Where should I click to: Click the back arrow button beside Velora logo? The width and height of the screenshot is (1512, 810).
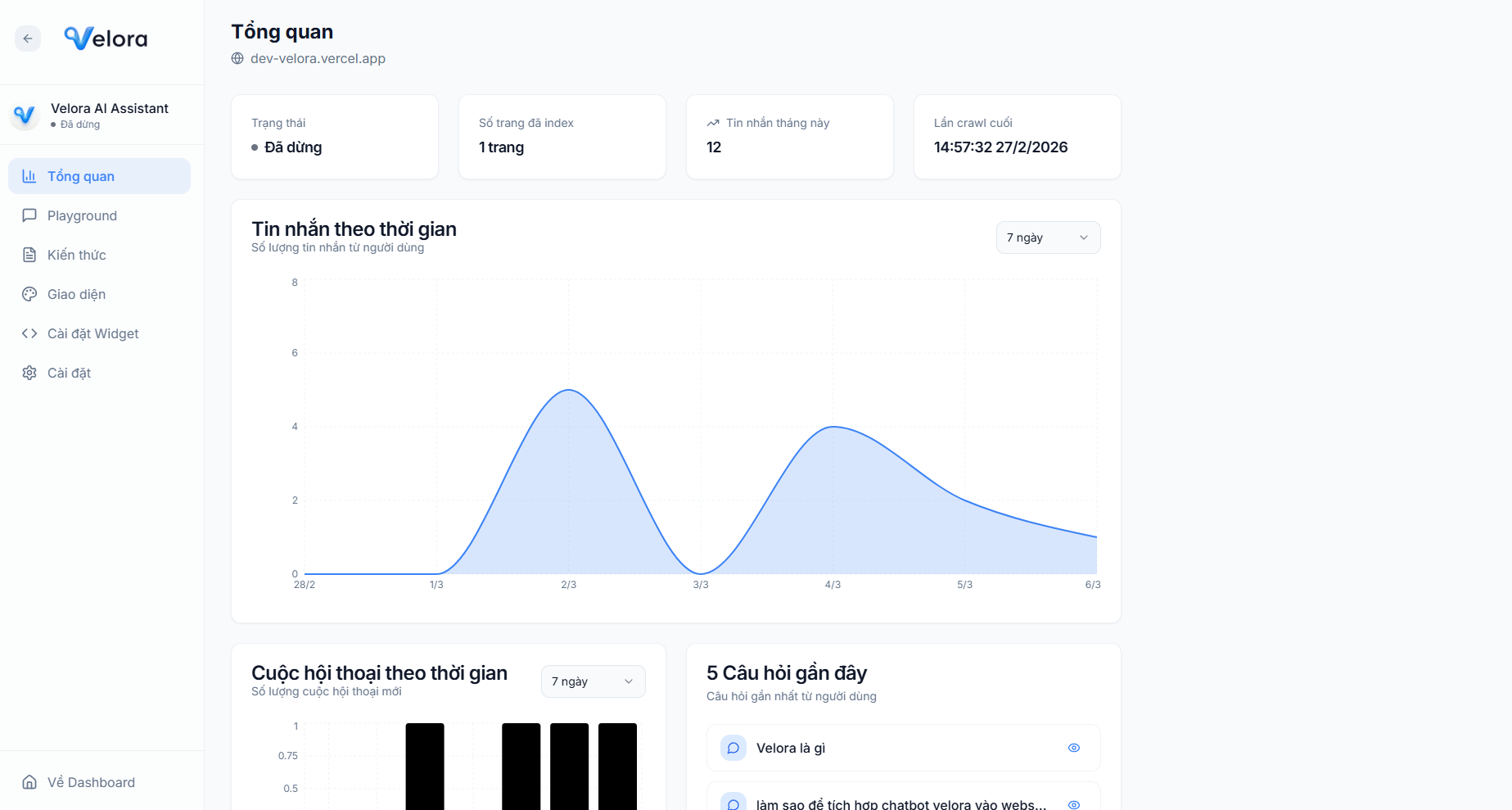pos(28,38)
